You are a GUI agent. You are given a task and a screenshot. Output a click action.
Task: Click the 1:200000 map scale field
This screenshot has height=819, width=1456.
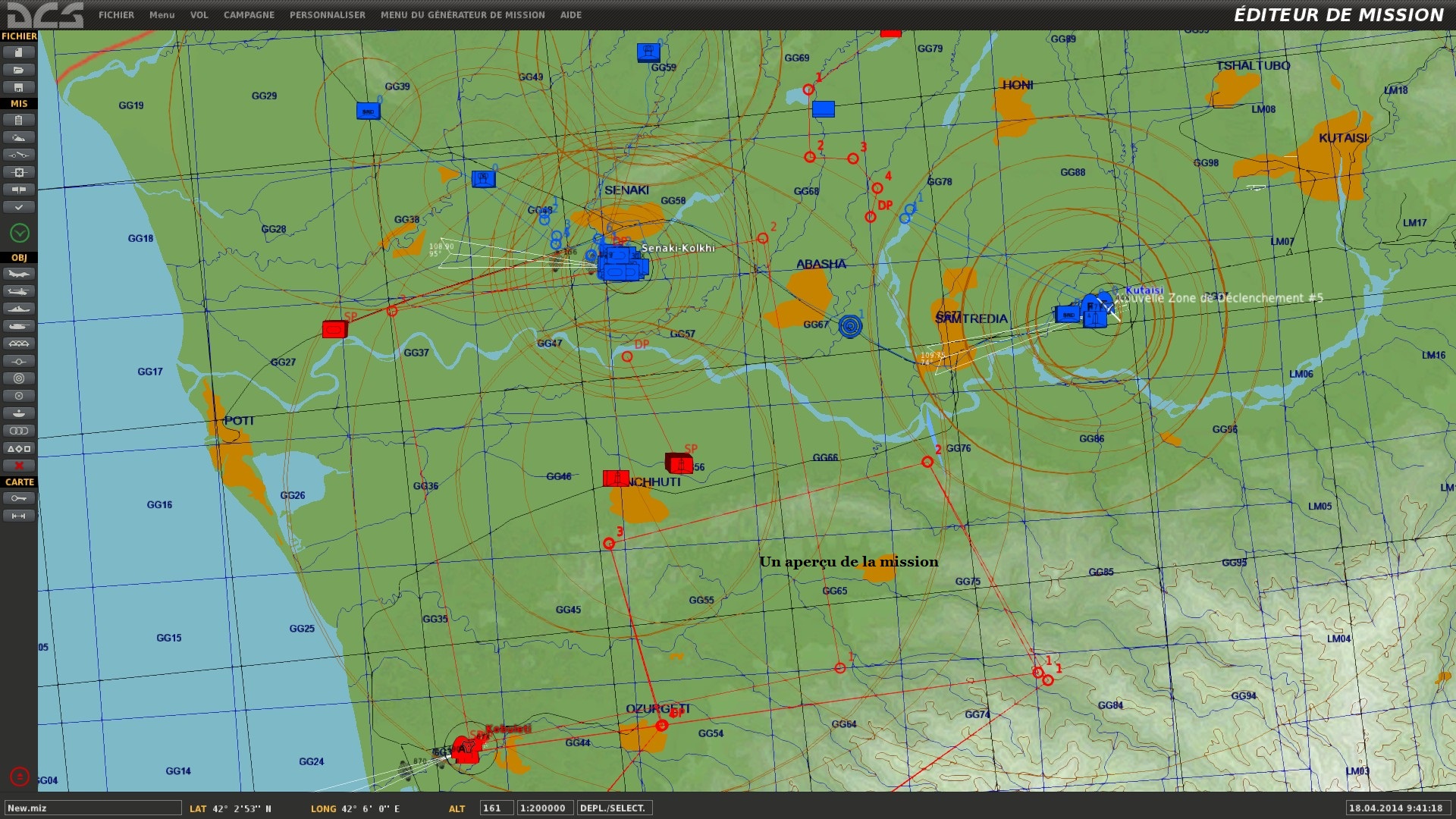pos(544,808)
